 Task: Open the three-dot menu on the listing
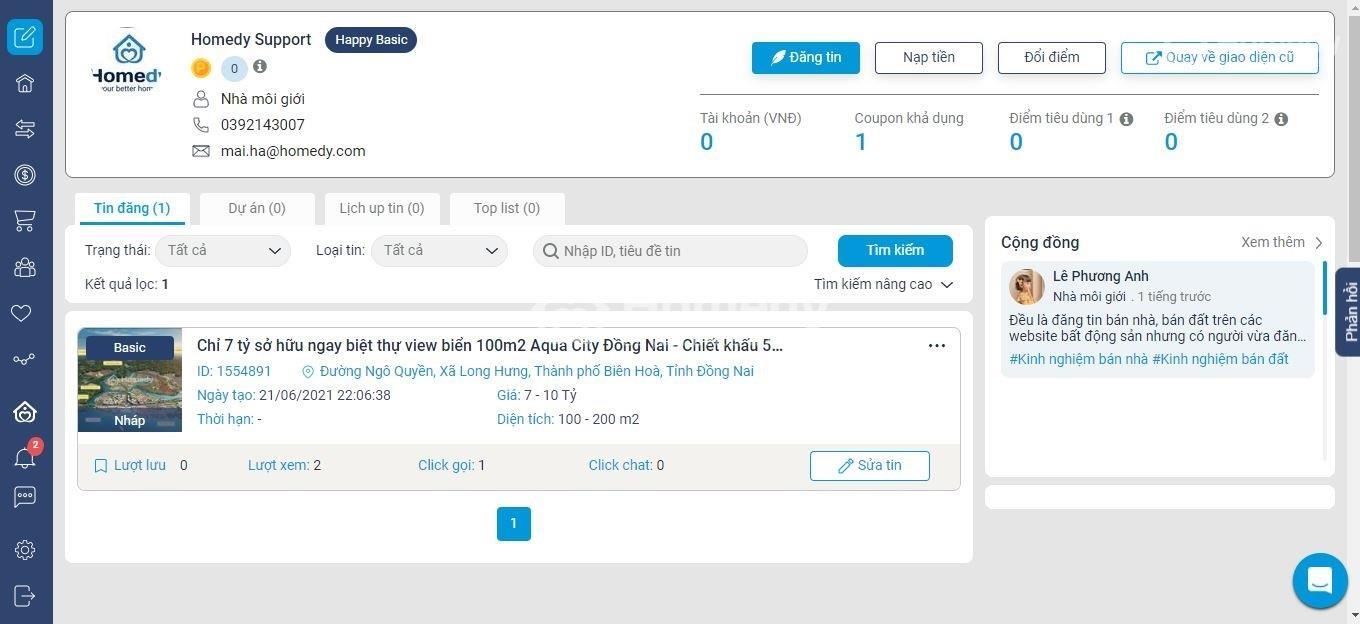(937, 346)
